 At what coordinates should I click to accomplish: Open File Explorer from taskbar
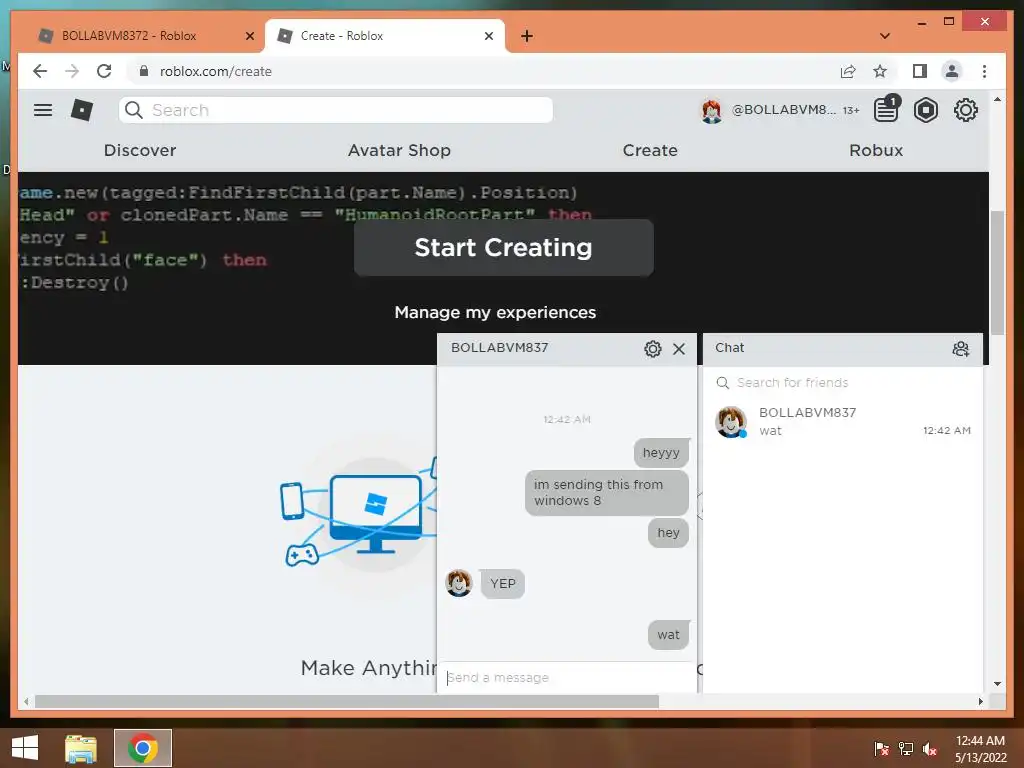(x=81, y=748)
